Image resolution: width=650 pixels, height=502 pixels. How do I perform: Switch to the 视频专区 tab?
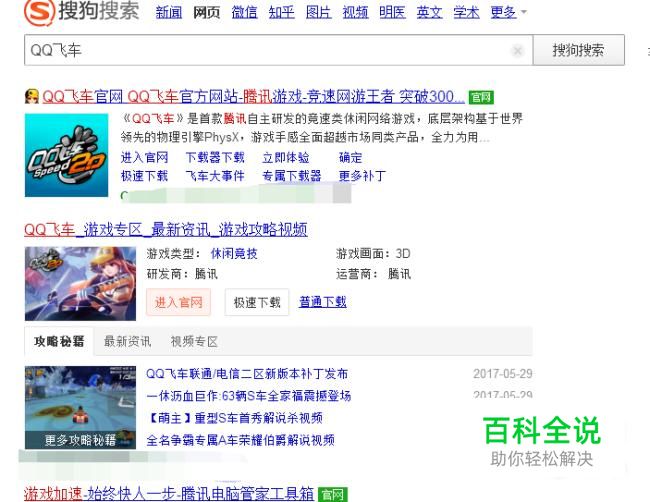click(x=194, y=341)
